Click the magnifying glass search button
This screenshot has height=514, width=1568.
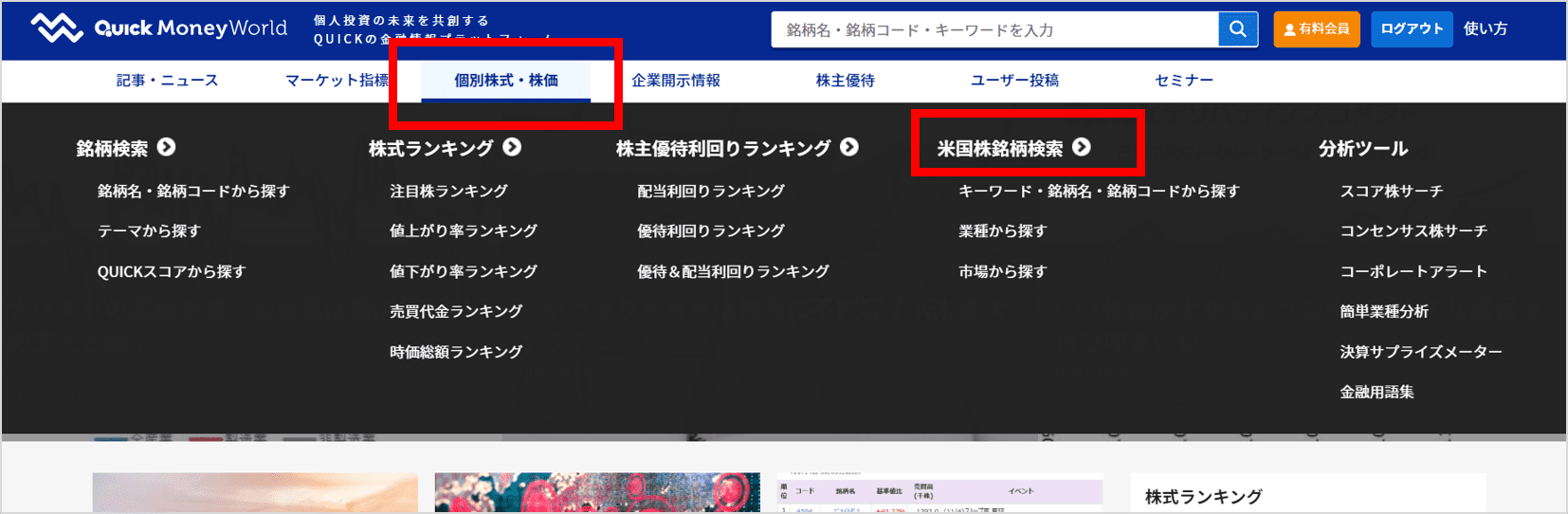1237,29
